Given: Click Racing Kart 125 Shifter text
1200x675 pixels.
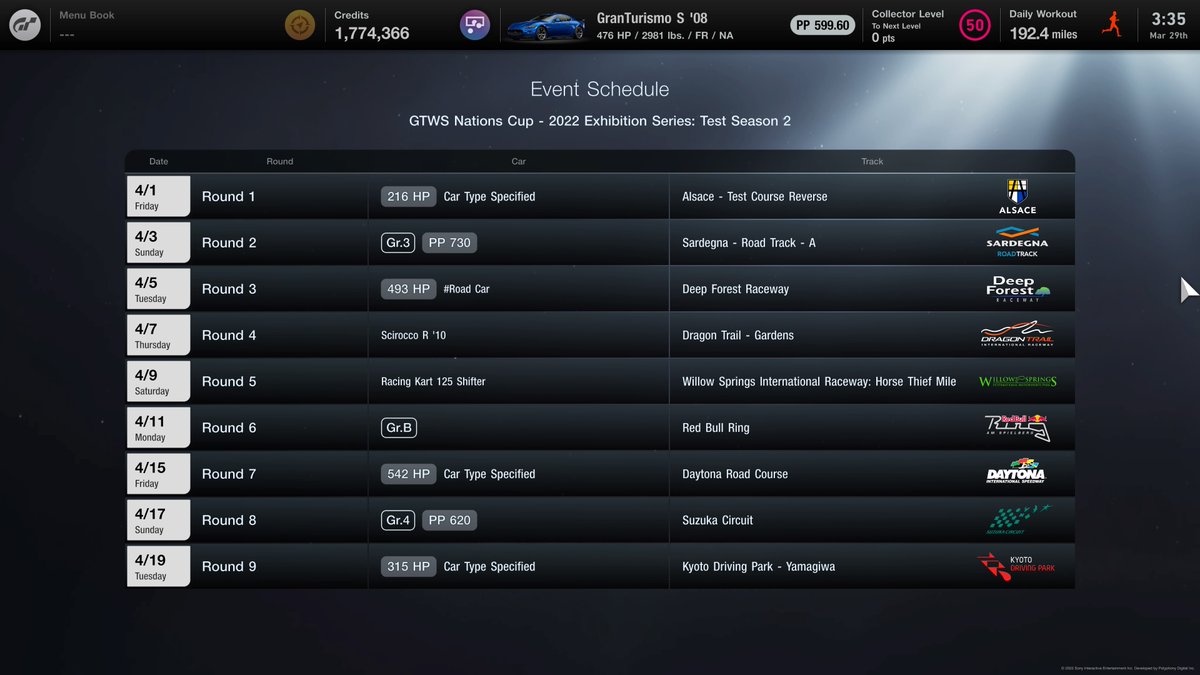Looking at the screenshot, I should tap(433, 382).
